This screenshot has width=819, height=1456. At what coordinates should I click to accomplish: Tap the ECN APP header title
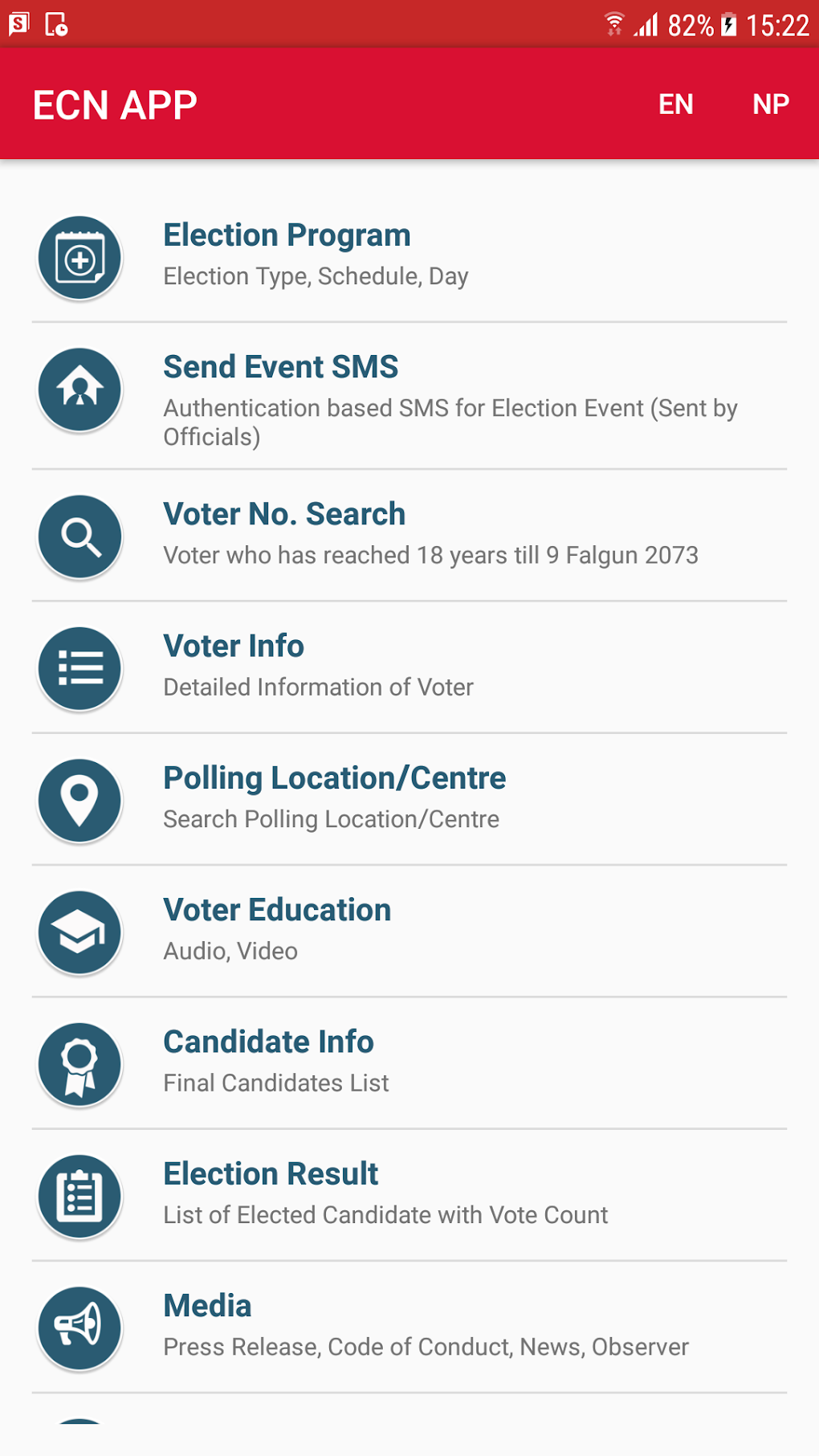(x=115, y=105)
